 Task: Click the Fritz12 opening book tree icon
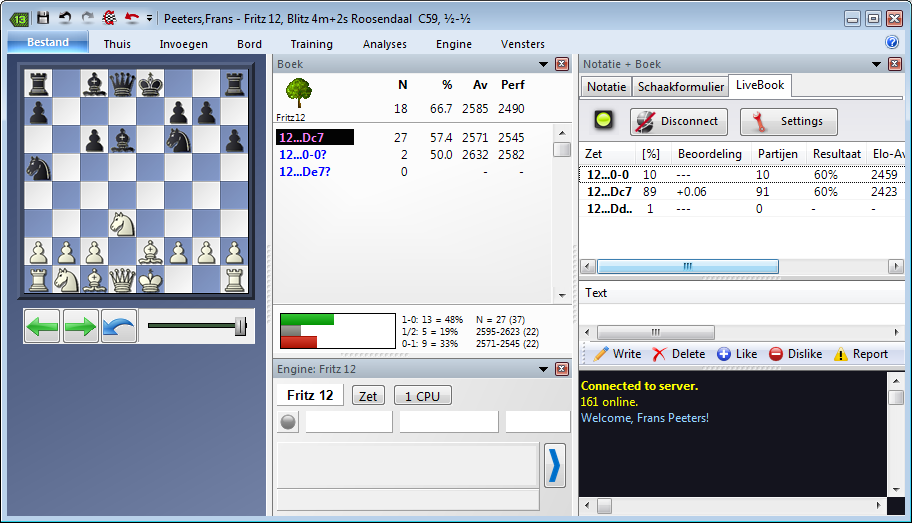298,93
